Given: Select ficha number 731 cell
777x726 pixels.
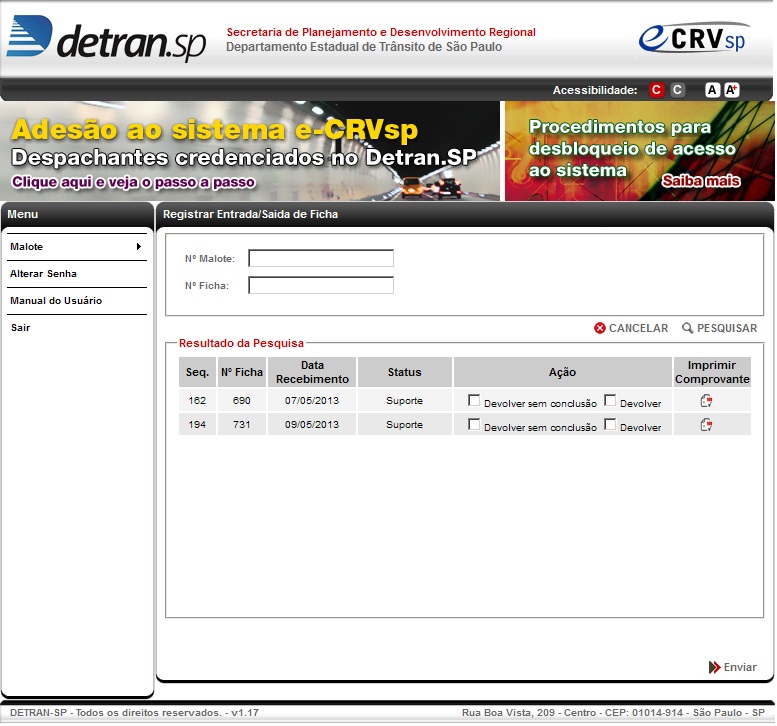Looking at the screenshot, I should [x=242, y=424].
